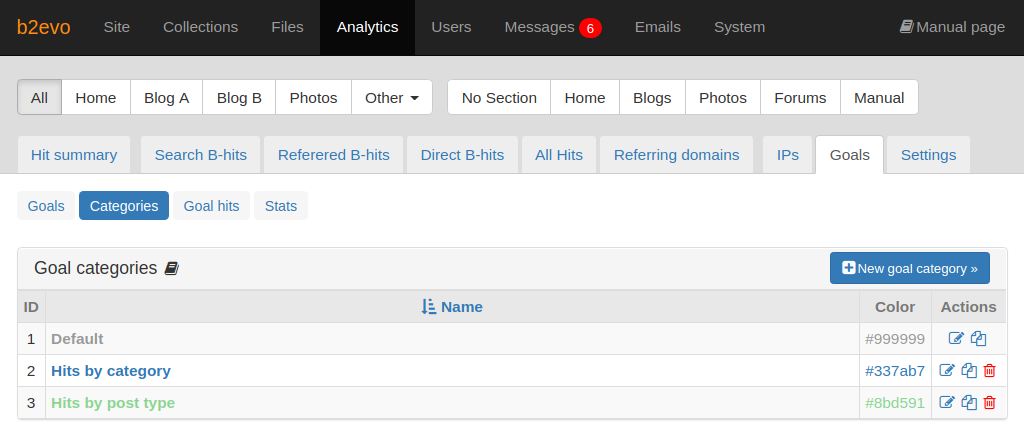
Task: Copy the Hits by category row
Action: click(x=969, y=370)
